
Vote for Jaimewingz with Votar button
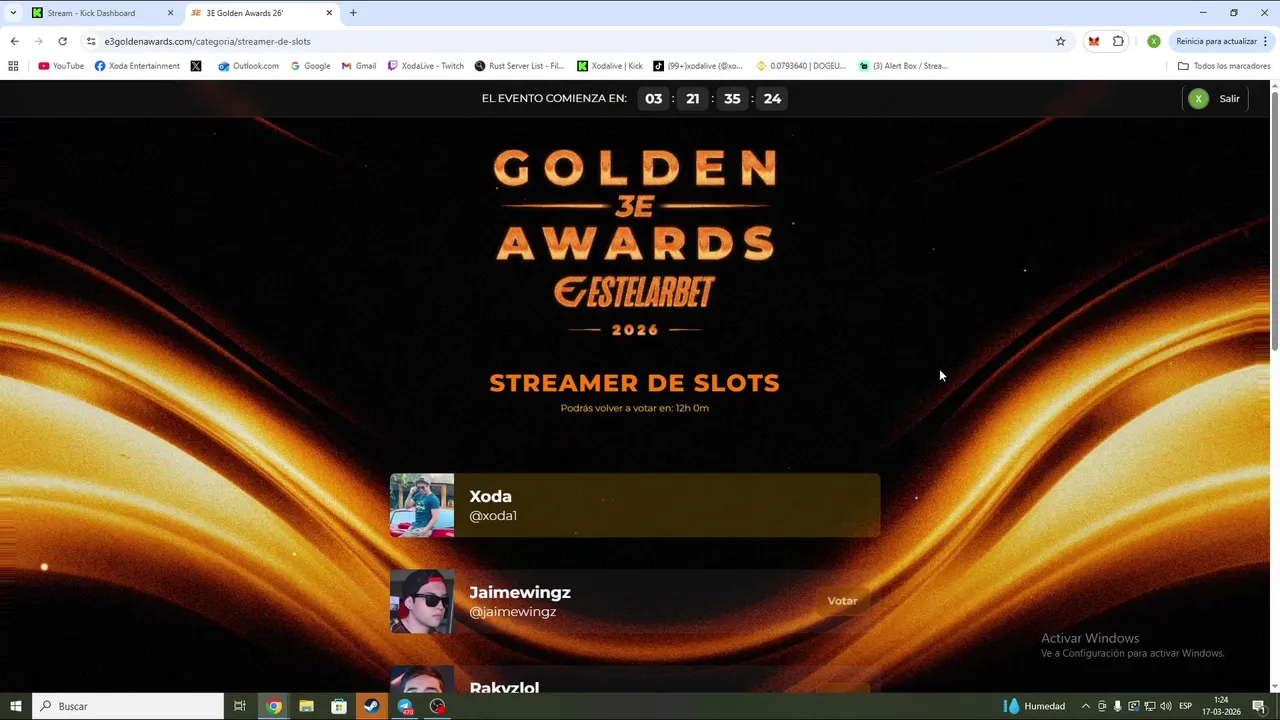[x=842, y=601]
